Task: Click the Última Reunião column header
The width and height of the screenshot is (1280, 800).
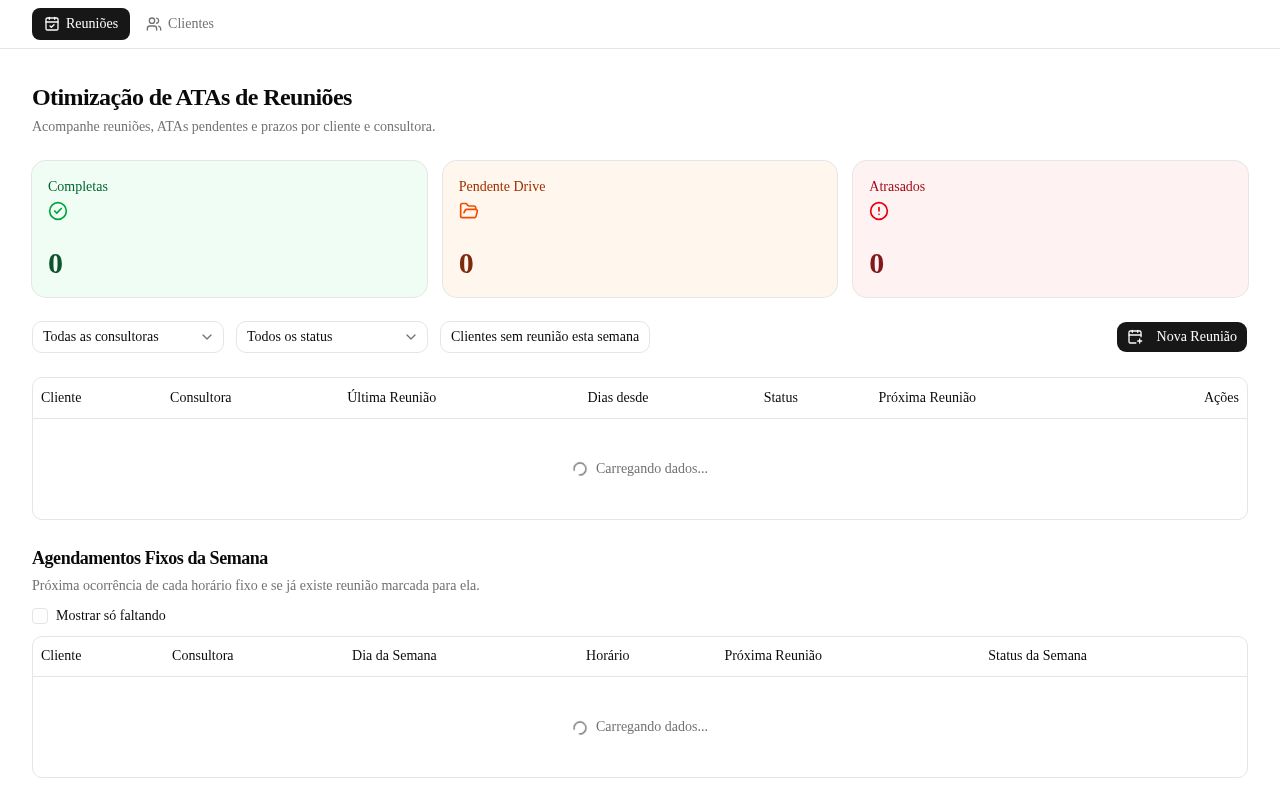Action: point(392,398)
